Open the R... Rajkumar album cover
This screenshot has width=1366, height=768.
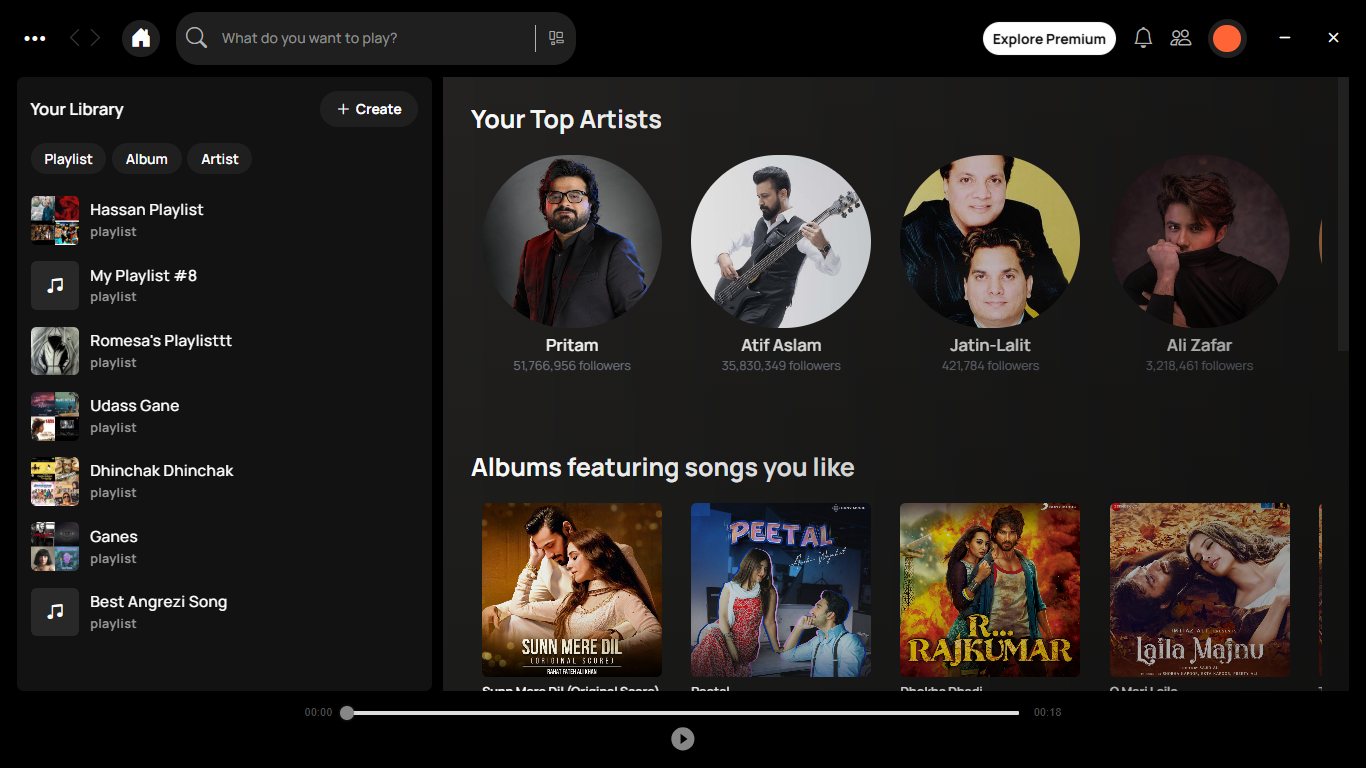(x=989, y=590)
